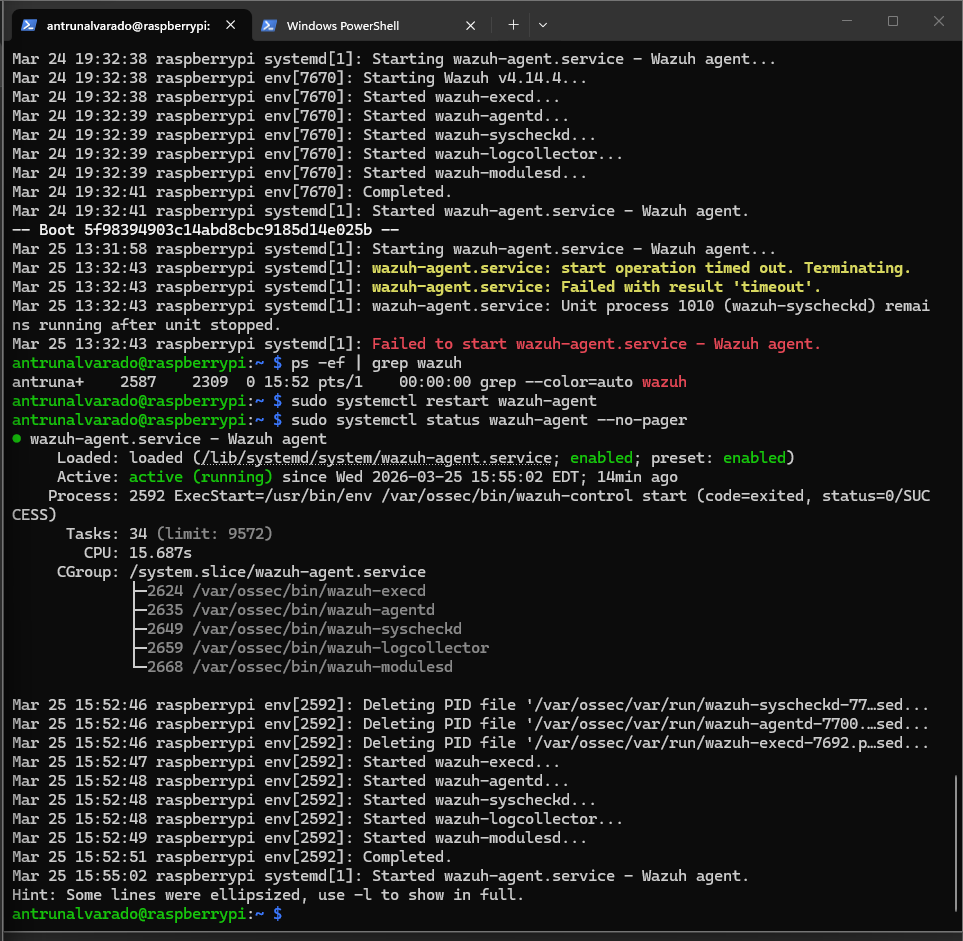
Task: Click the 15:52:48 'Started wazuh-logcollector...' line
Action: [x=318, y=819]
